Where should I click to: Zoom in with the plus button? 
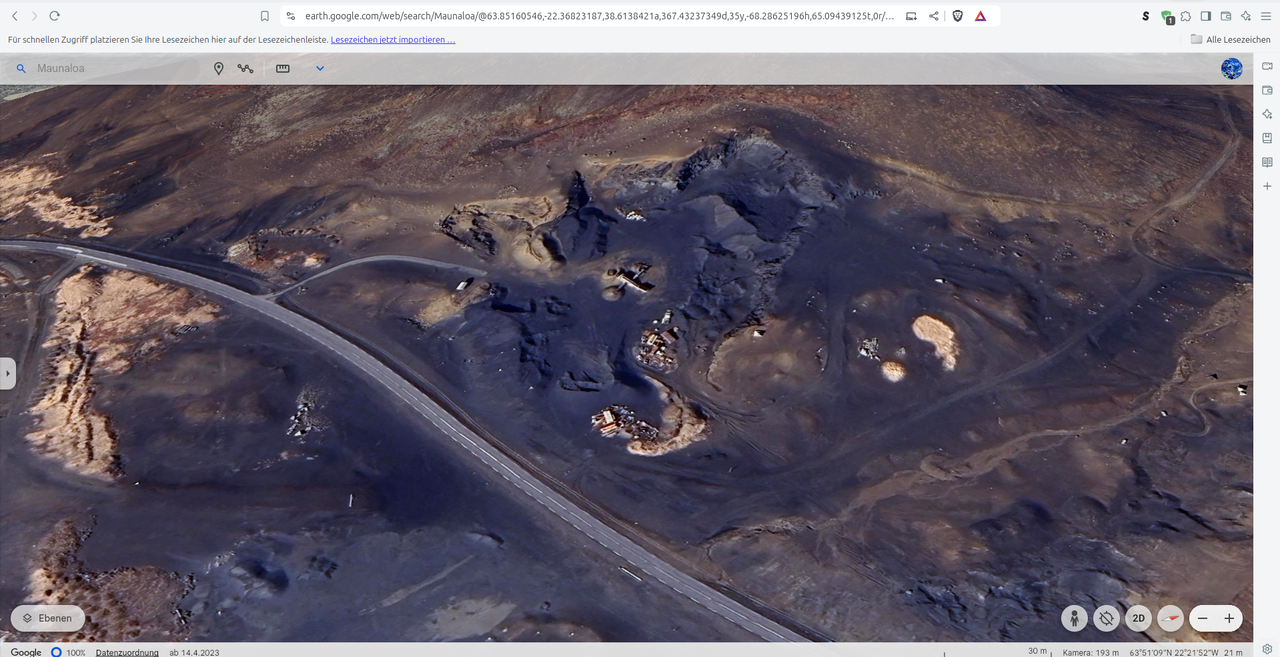[1229, 618]
